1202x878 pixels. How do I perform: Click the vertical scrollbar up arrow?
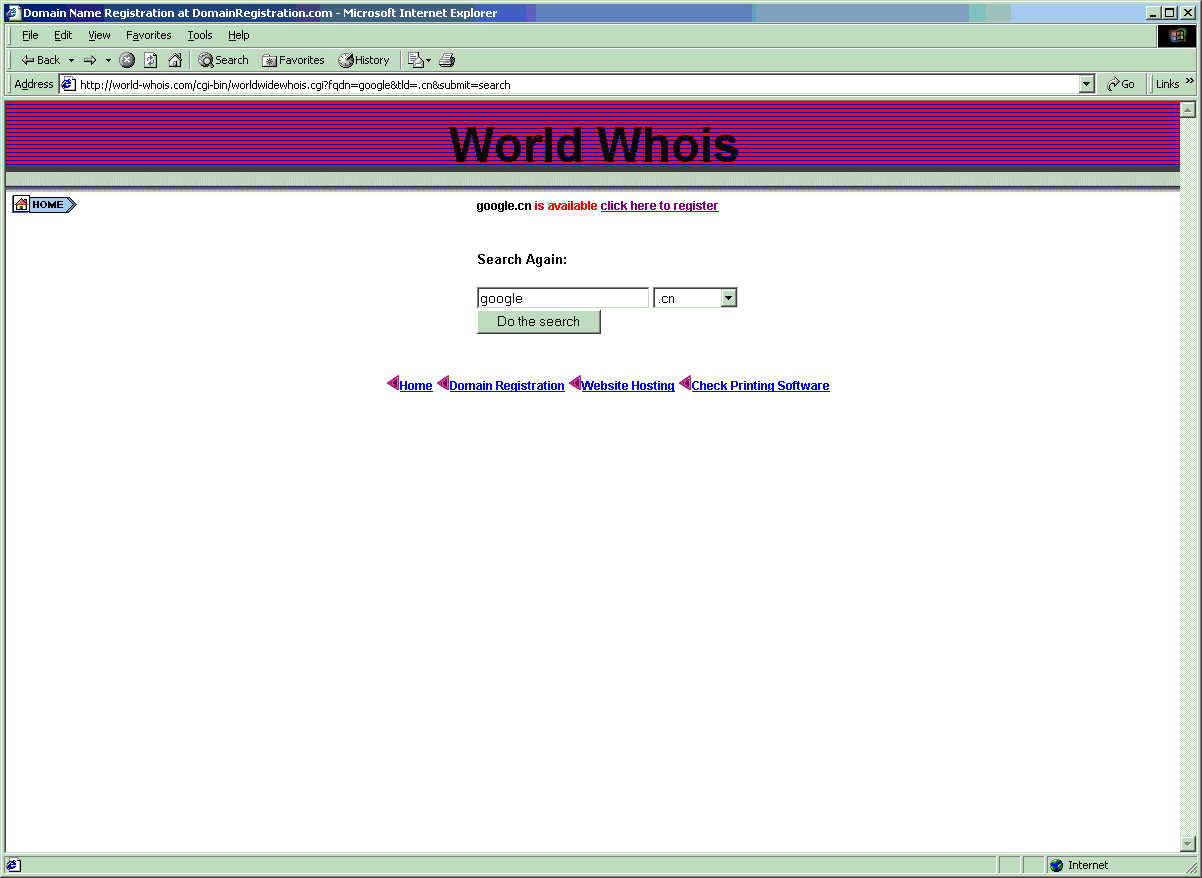click(1188, 109)
